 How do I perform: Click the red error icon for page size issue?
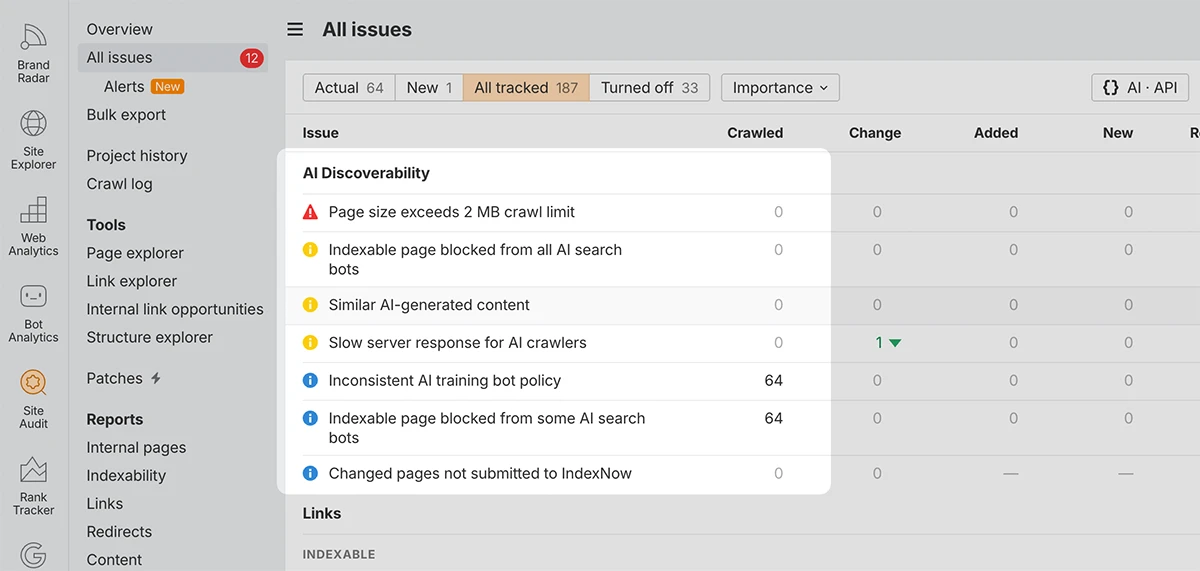coord(310,212)
